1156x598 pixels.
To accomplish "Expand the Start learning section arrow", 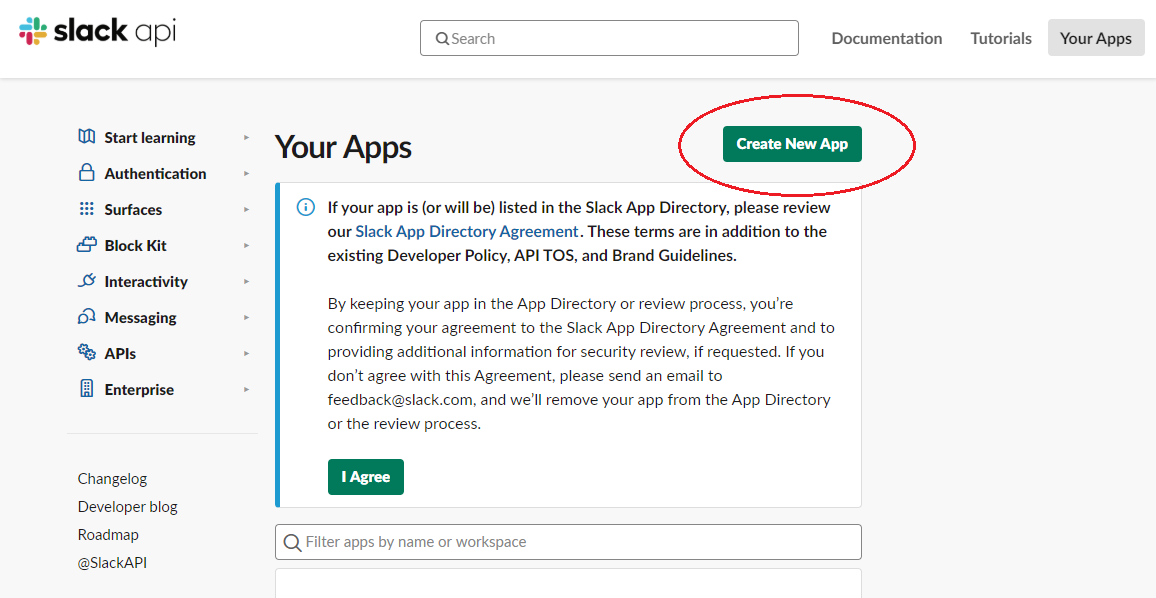I will pyautogui.click(x=246, y=137).
